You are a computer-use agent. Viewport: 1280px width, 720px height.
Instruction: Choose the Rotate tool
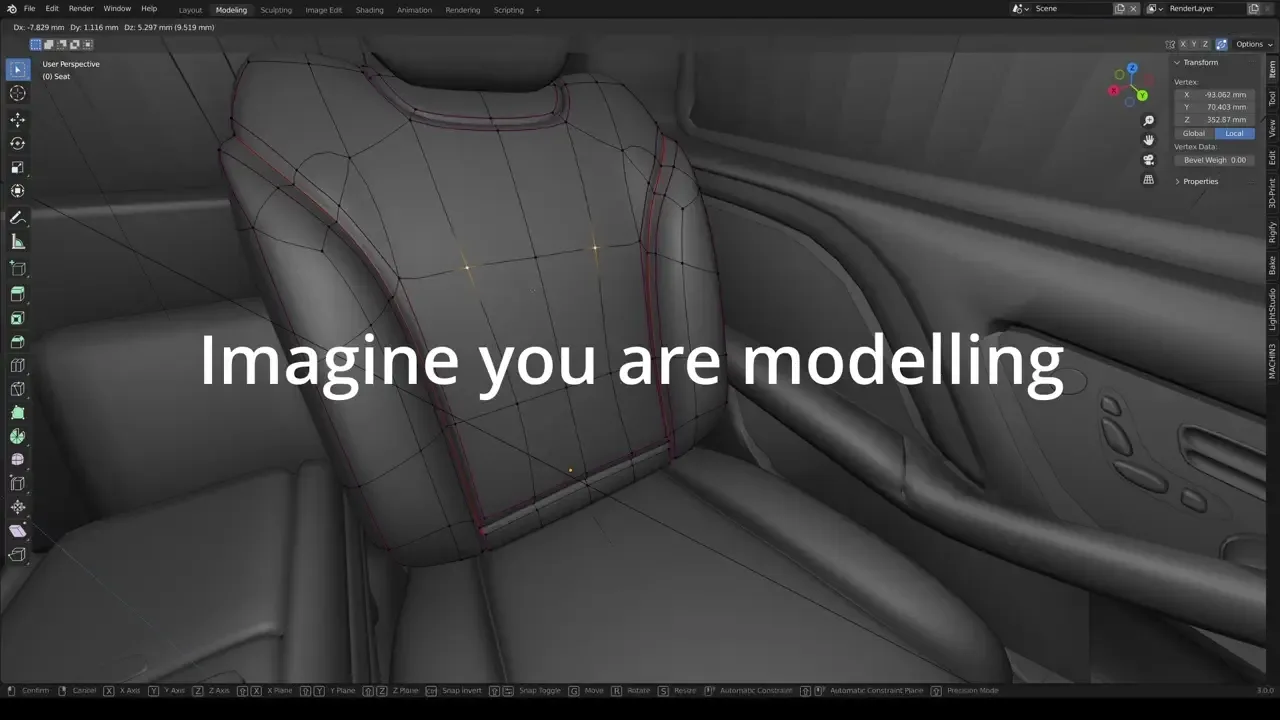tap(17, 143)
